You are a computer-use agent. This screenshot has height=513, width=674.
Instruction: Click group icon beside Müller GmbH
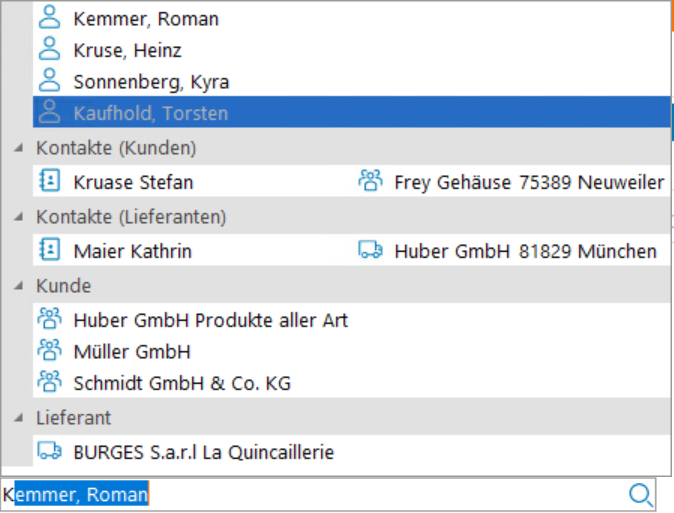(x=49, y=351)
